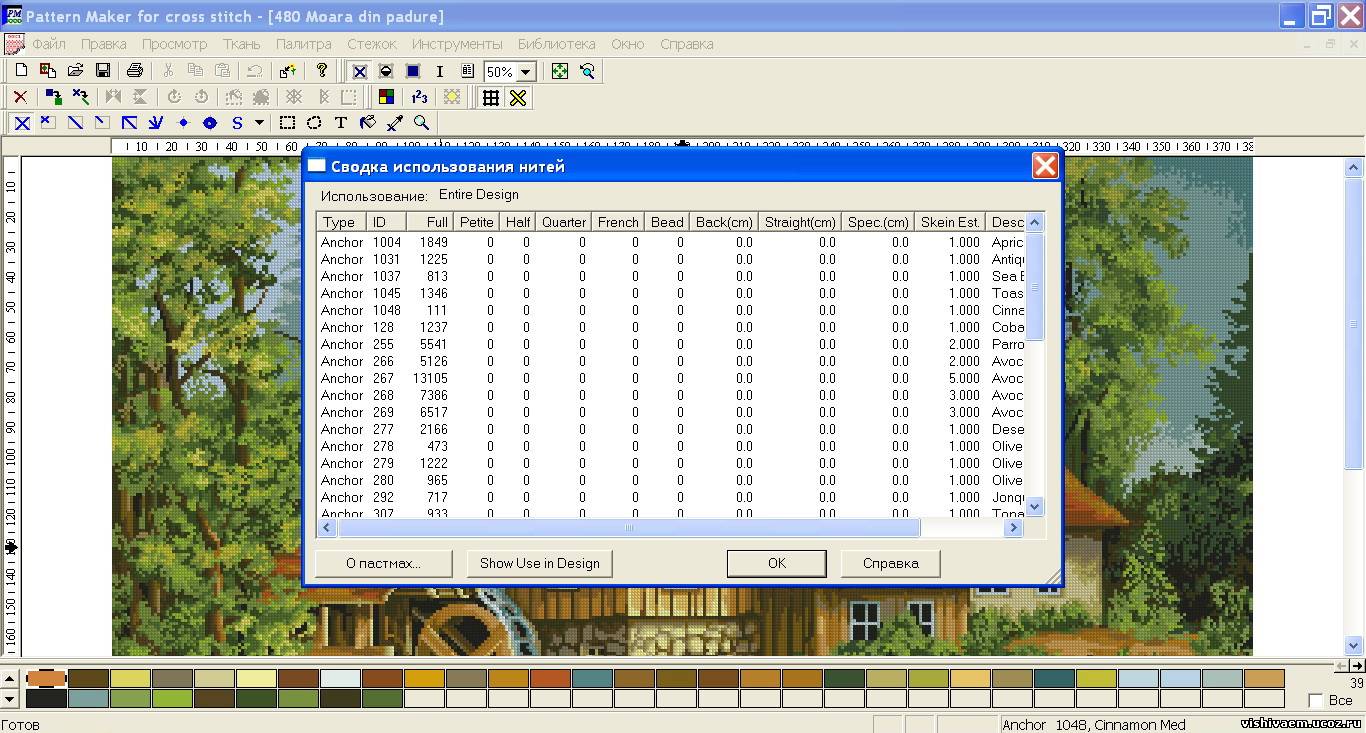Screen dimensions: 1366x733
Task: Print the pattern with printer icon
Action: pos(135,71)
